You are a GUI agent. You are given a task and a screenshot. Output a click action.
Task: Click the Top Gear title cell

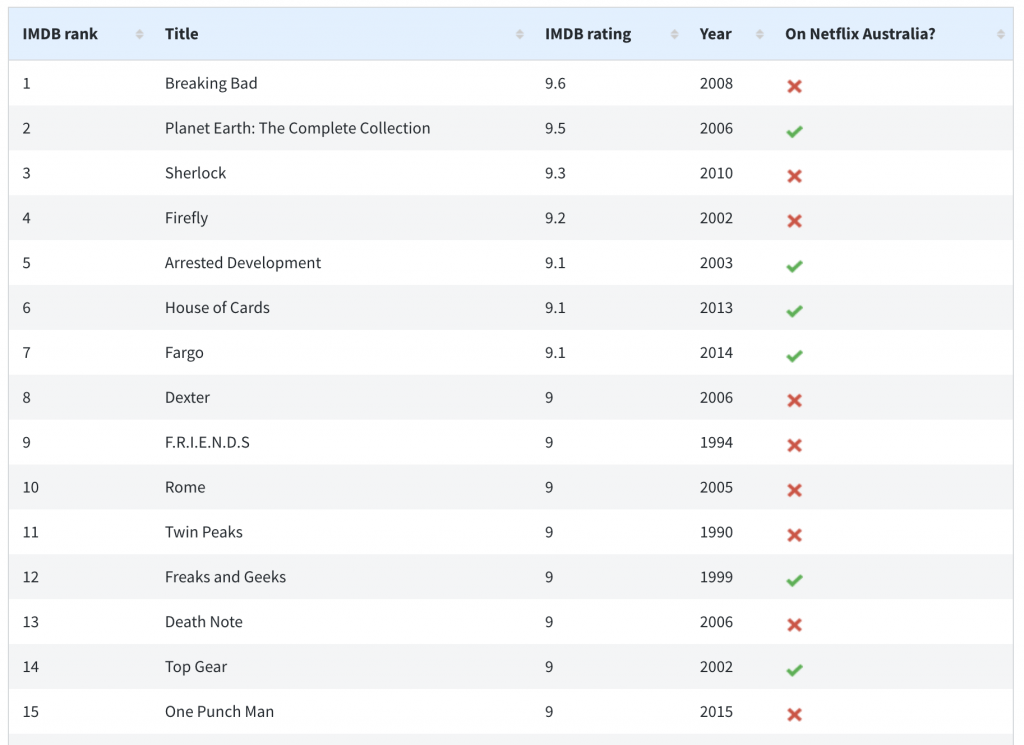point(196,667)
